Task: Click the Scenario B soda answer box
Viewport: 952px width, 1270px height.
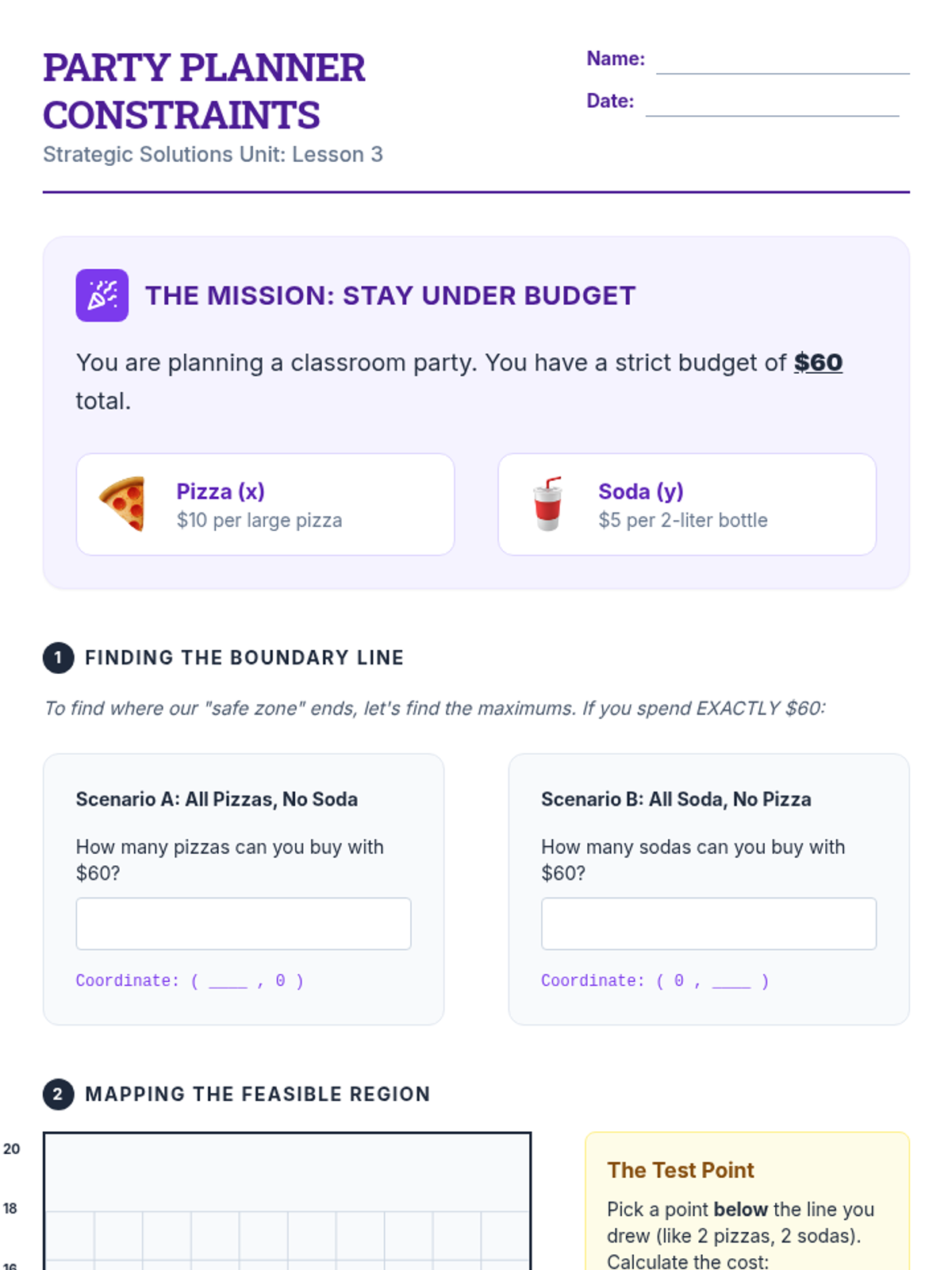Action: click(708, 924)
